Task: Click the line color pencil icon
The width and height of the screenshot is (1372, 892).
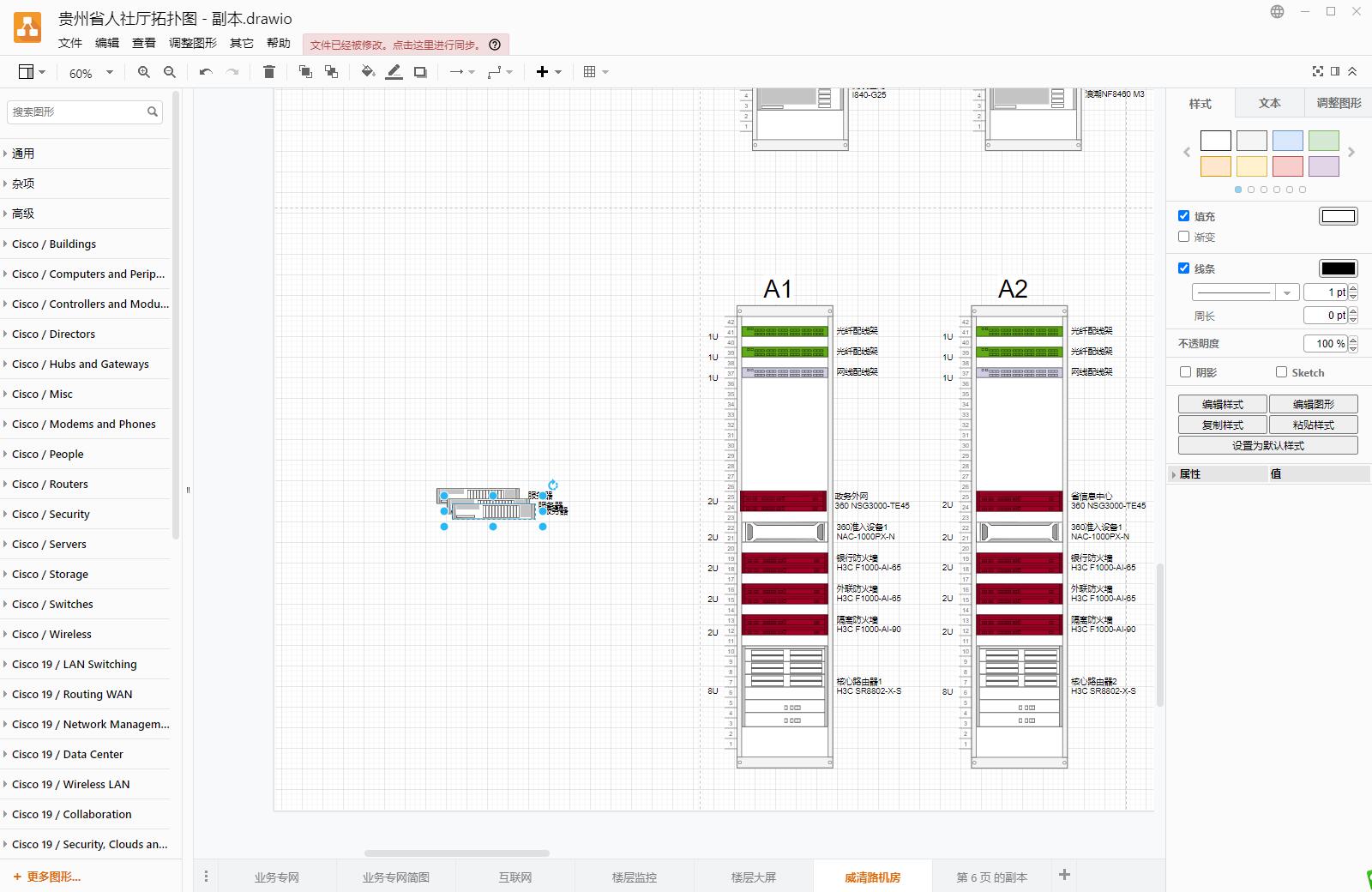Action: [x=394, y=72]
